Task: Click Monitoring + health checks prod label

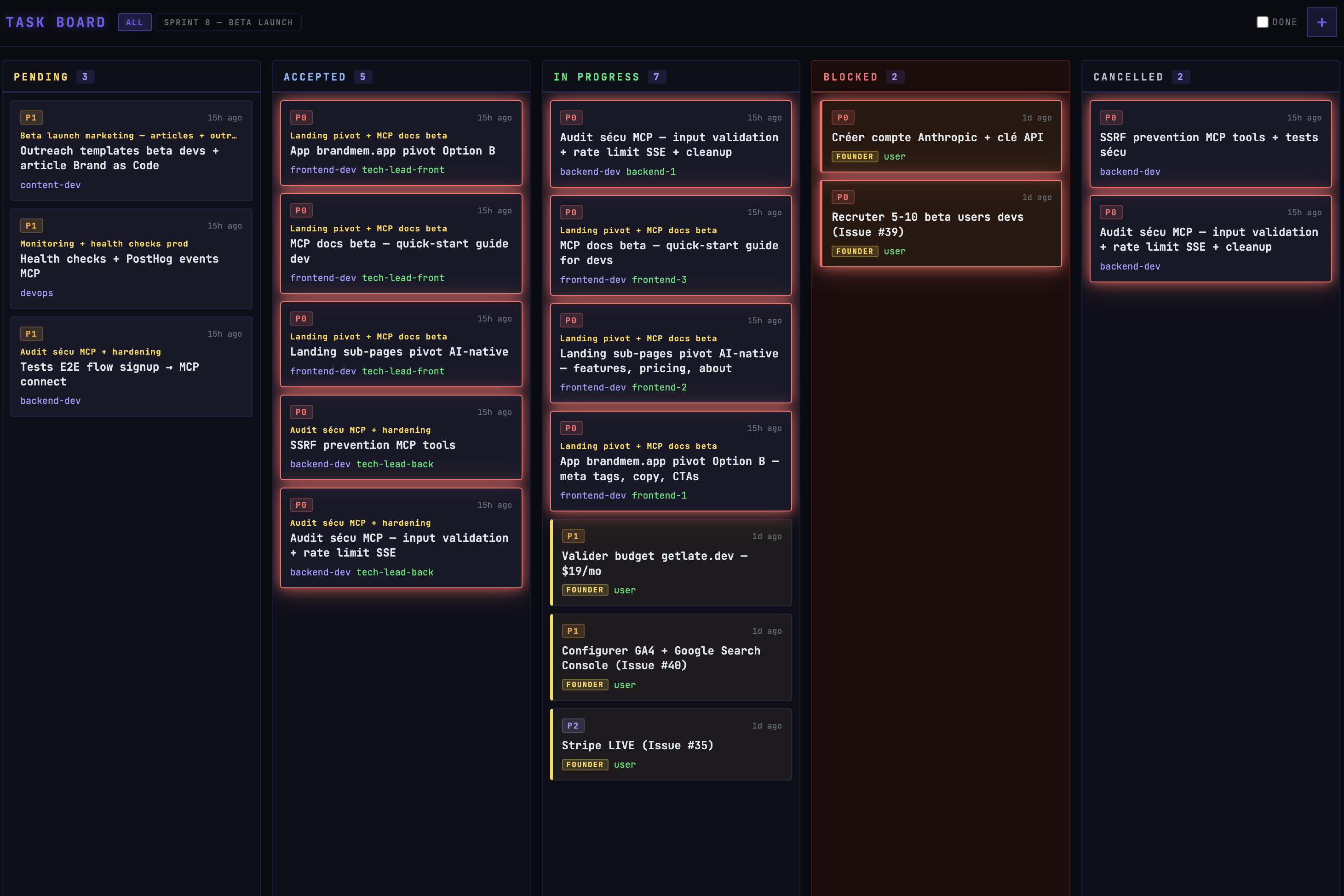Action: click(104, 244)
